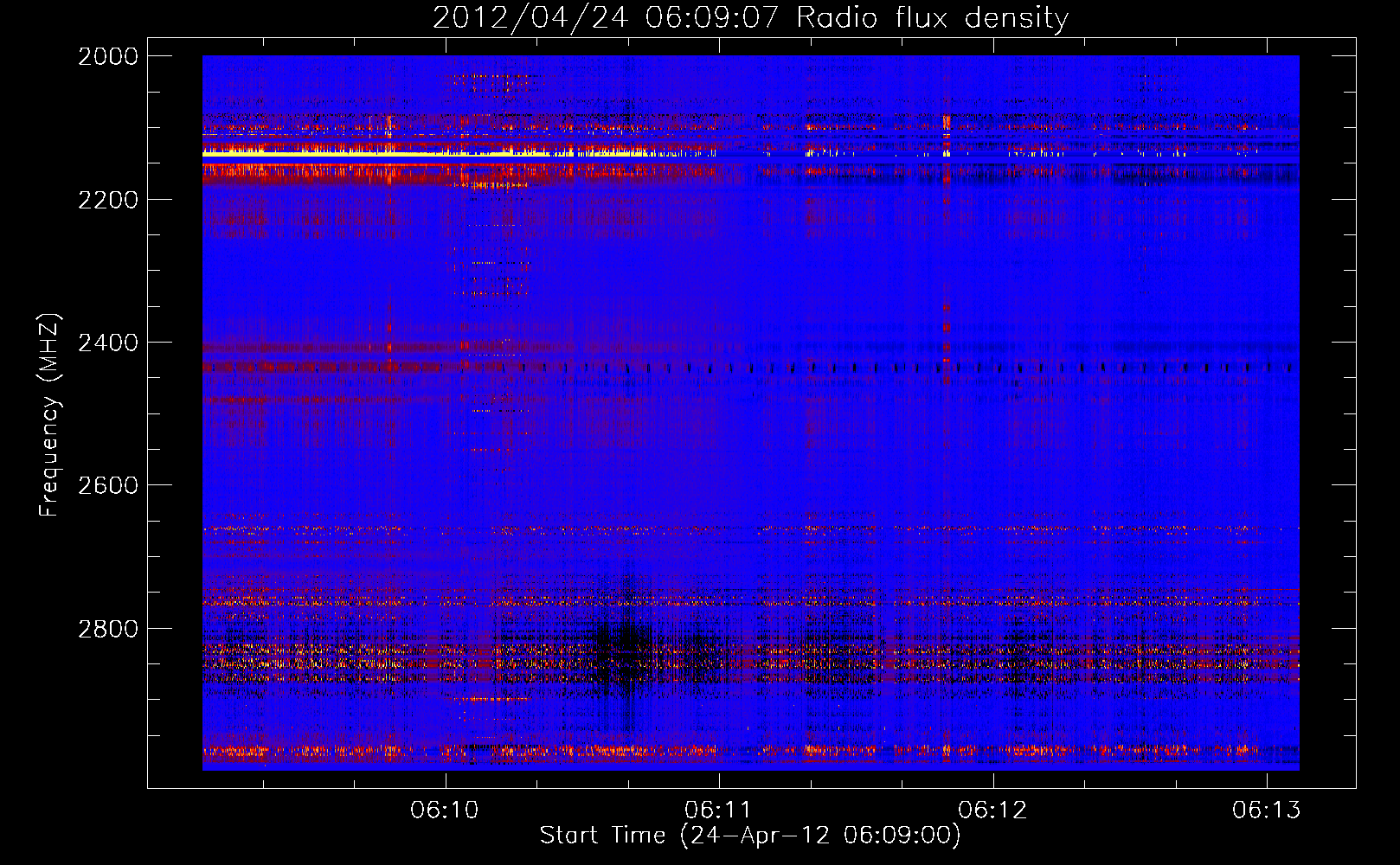Click the 2200 frequency axis label
This screenshot has width=1400, height=865.
click(108, 200)
